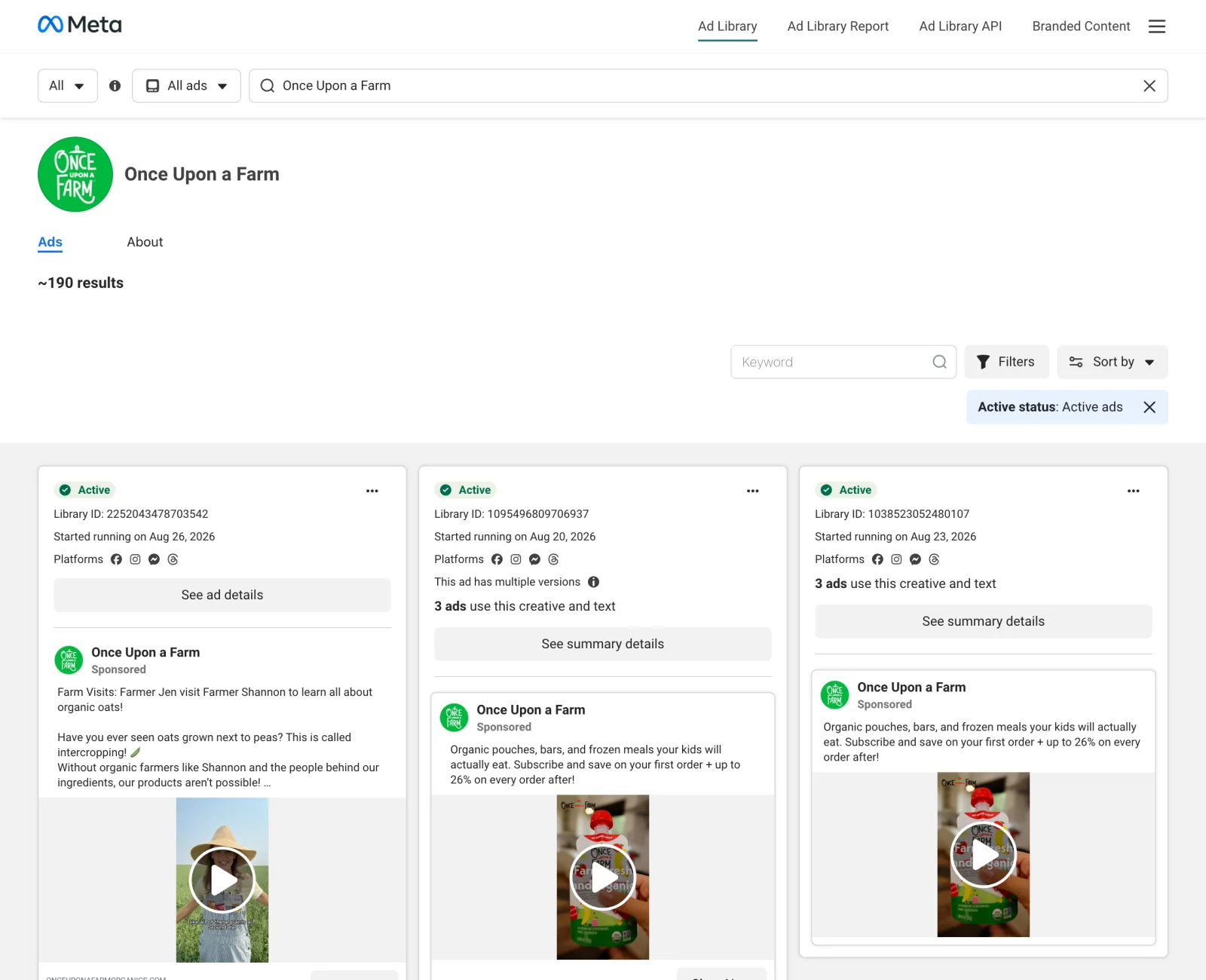The width and height of the screenshot is (1206, 980).
Task: Click the main search box with Once Upon a Farm
Action: click(x=709, y=86)
